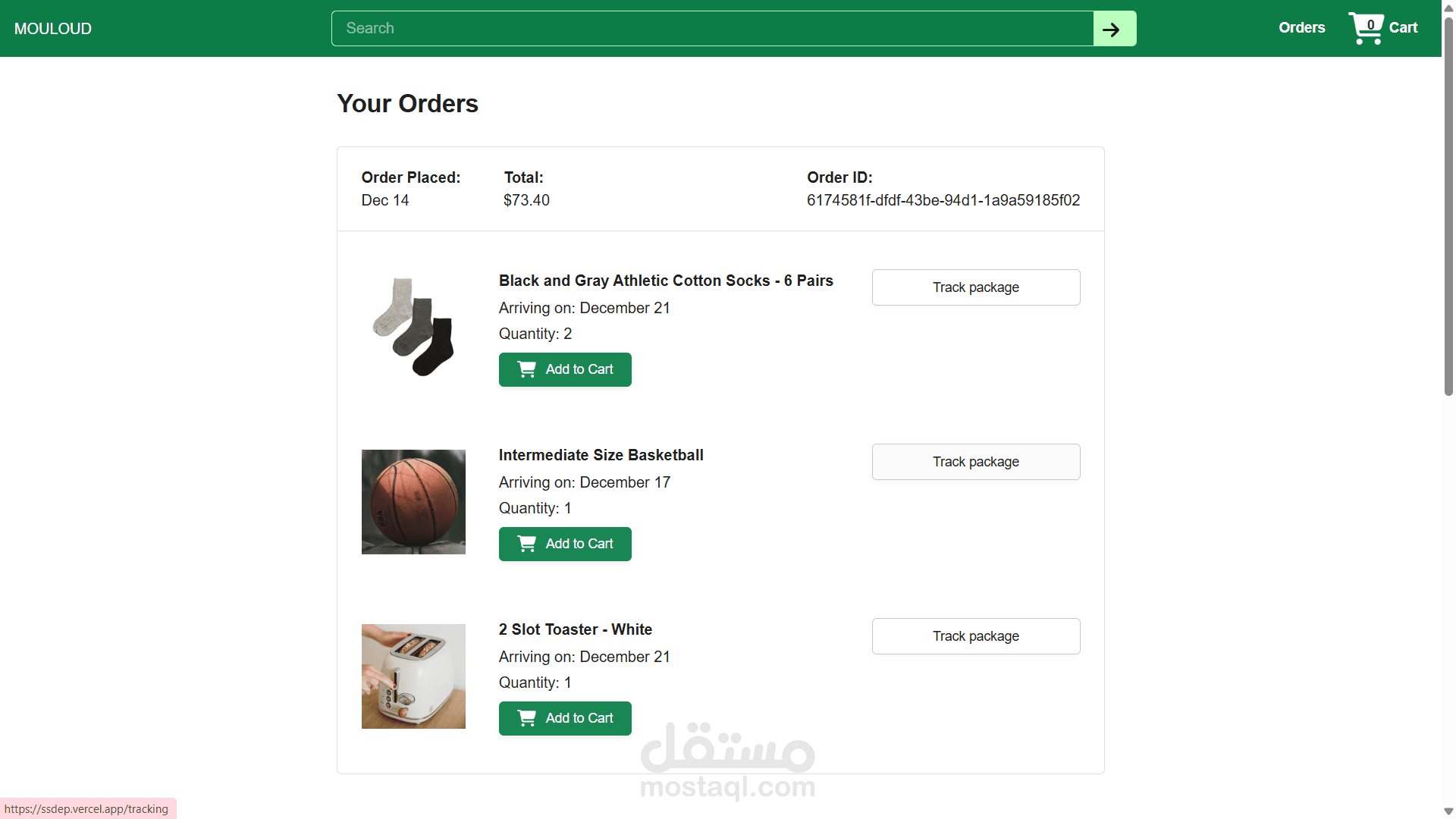The image size is (1456, 819).
Task: Click the vertical page scrollbar thumb
Action: [1448, 205]
